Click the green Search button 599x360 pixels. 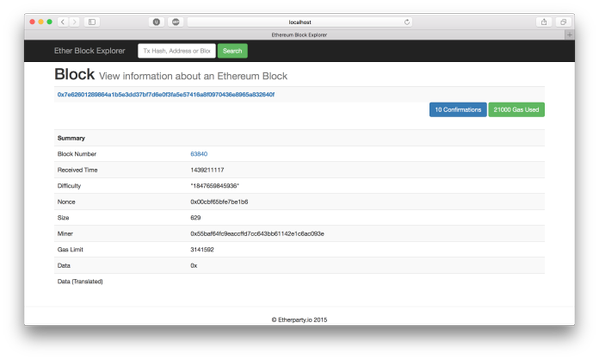232,51
